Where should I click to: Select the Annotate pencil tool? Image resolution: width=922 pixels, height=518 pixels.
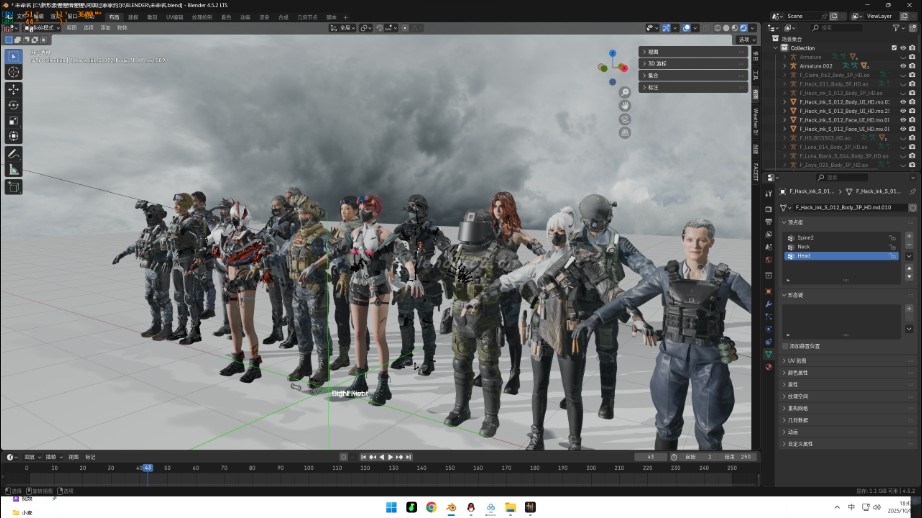pyautogui.click(x=14, y=153)
